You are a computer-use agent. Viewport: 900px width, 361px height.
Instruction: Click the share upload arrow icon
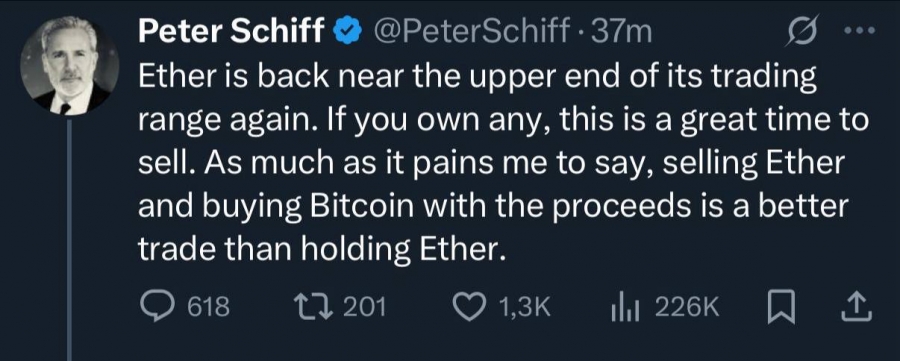(855, 307)
